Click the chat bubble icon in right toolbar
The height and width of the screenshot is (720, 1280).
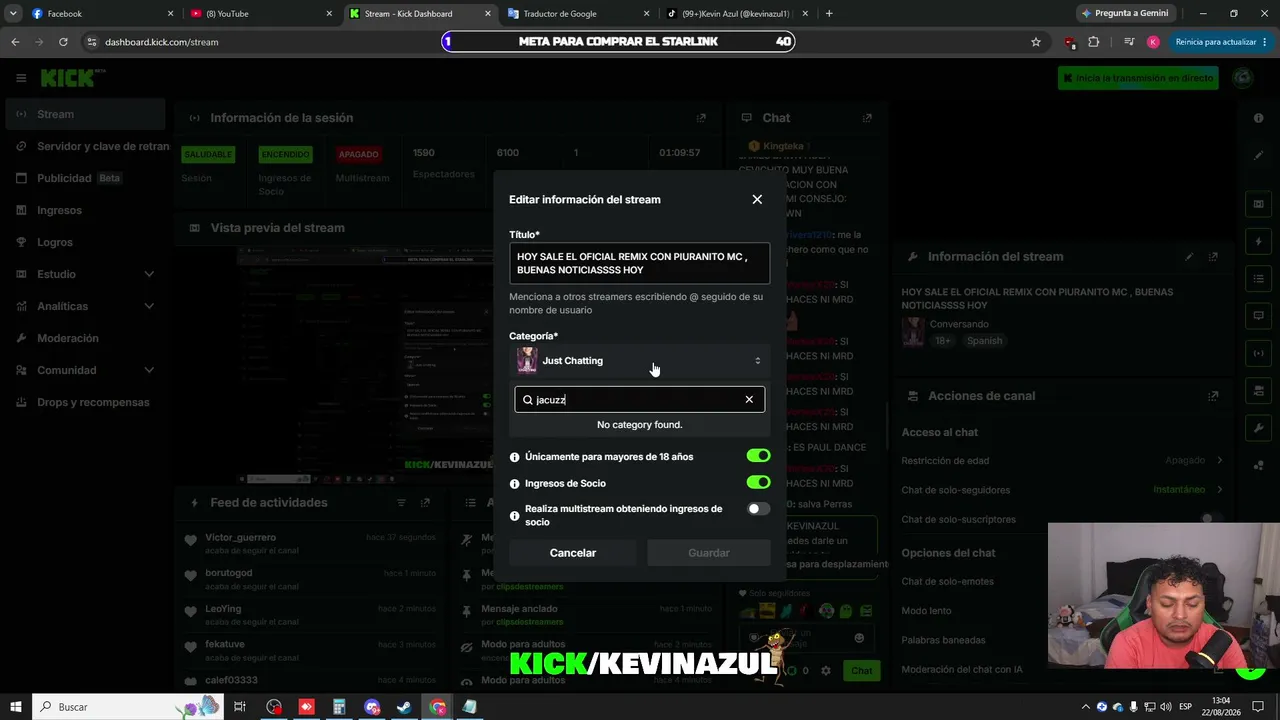point(1258,316)
